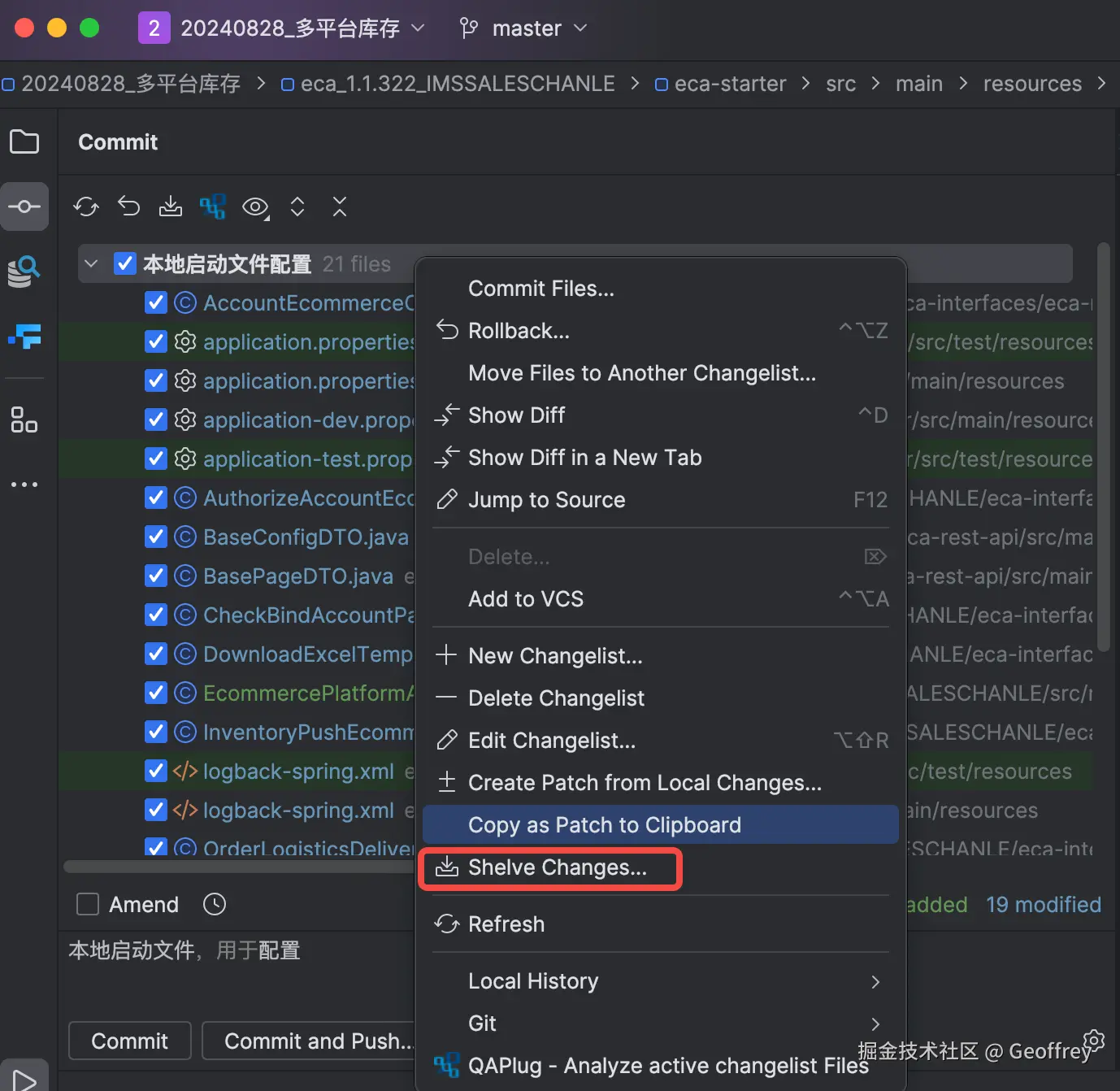Click the Commit button

click(130, 1041)
